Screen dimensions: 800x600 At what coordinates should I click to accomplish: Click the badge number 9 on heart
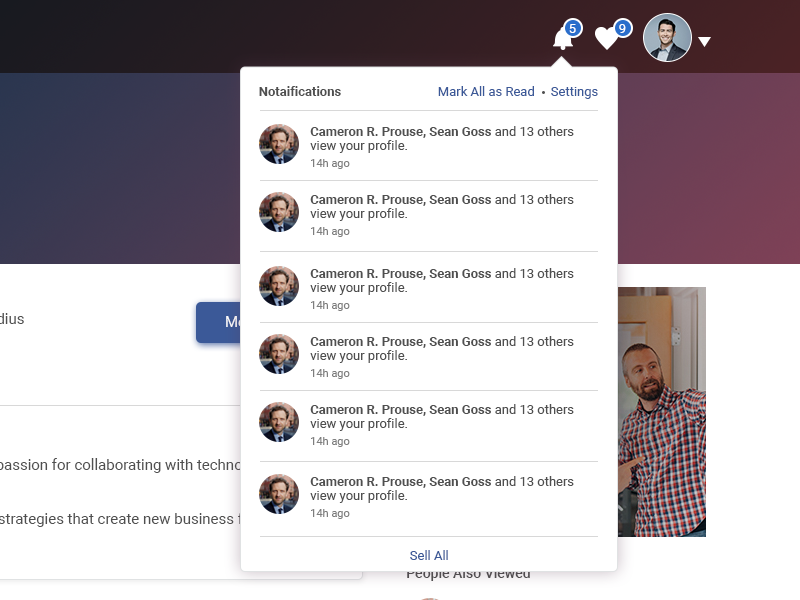coord(622,29)
